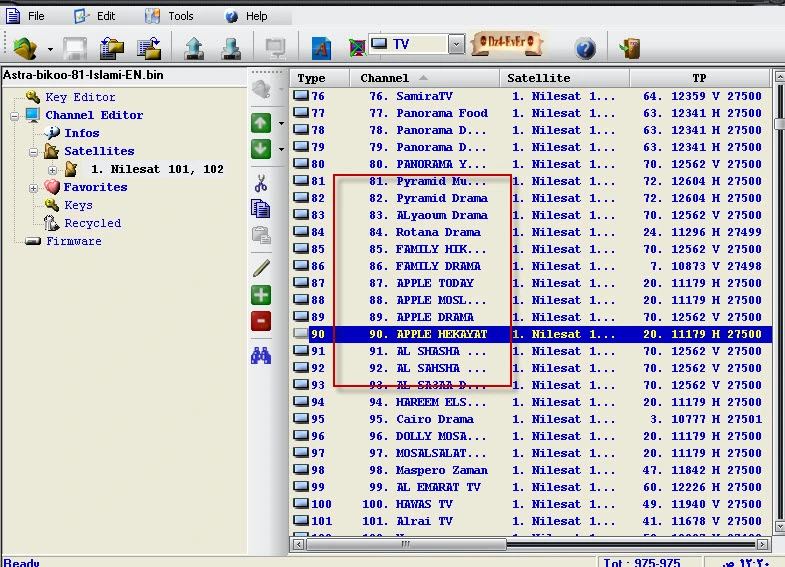Image resolution: width=785 pixels, height=567 pixels.
Task: Click the download from receiver icon
Action: (231, 49)
